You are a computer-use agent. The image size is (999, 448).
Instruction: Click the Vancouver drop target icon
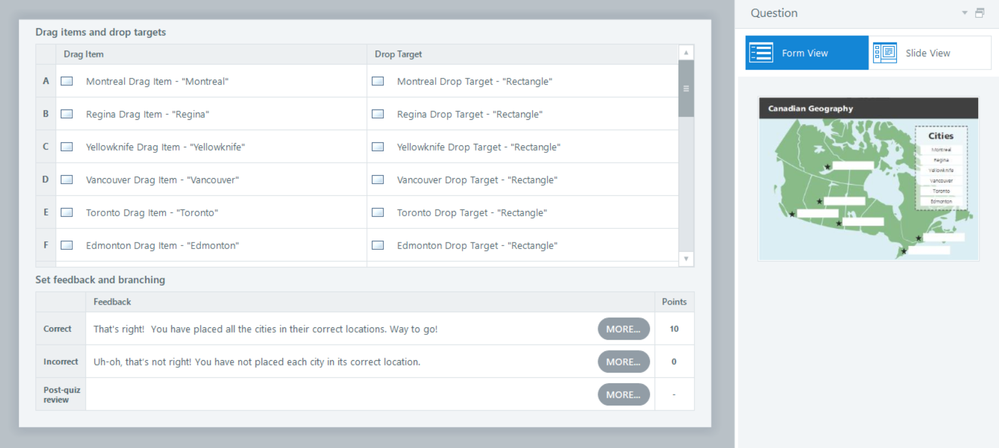[x=378, y=180]
